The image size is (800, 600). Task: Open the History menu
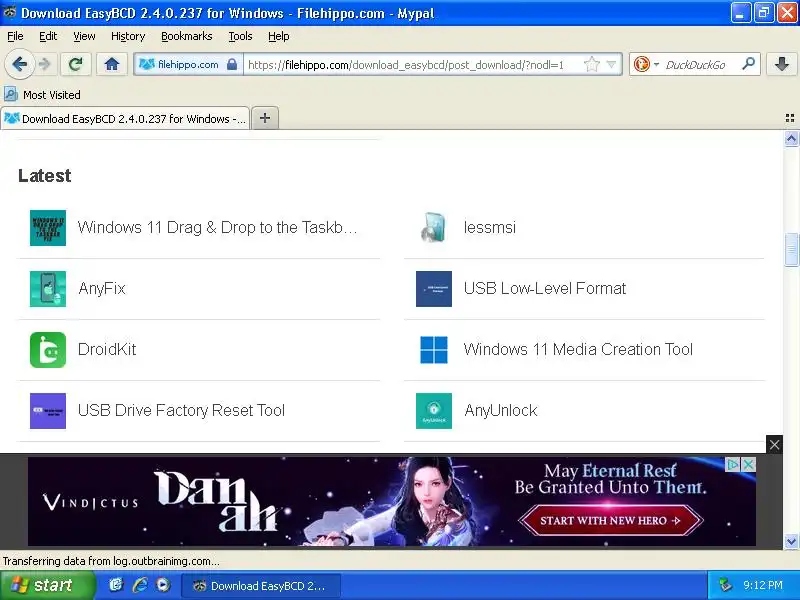[x=128, y=36]
